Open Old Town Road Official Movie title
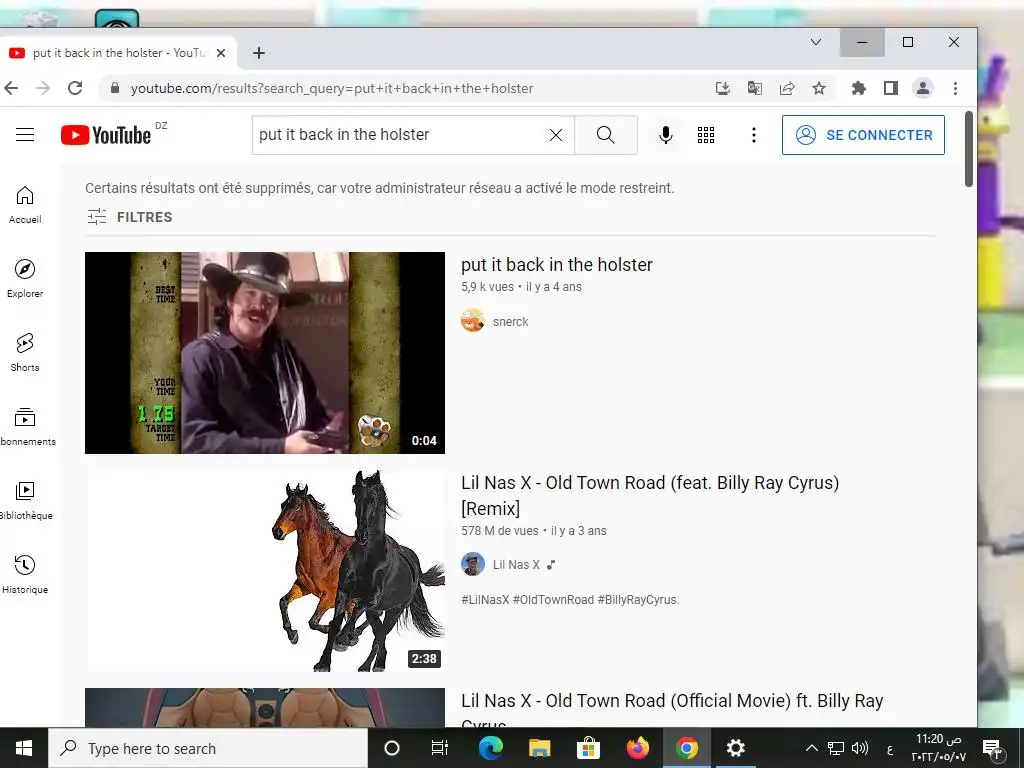 pos(672,709)
